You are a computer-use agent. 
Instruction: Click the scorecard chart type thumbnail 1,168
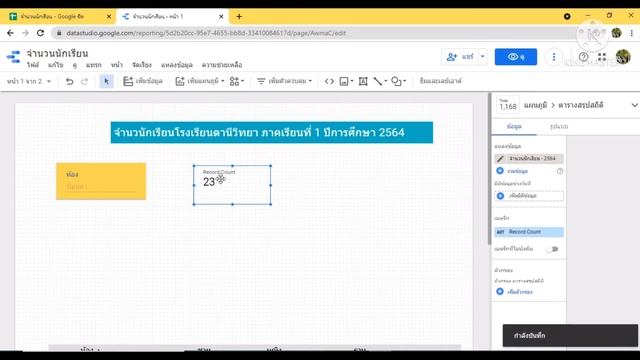(508, 104)
